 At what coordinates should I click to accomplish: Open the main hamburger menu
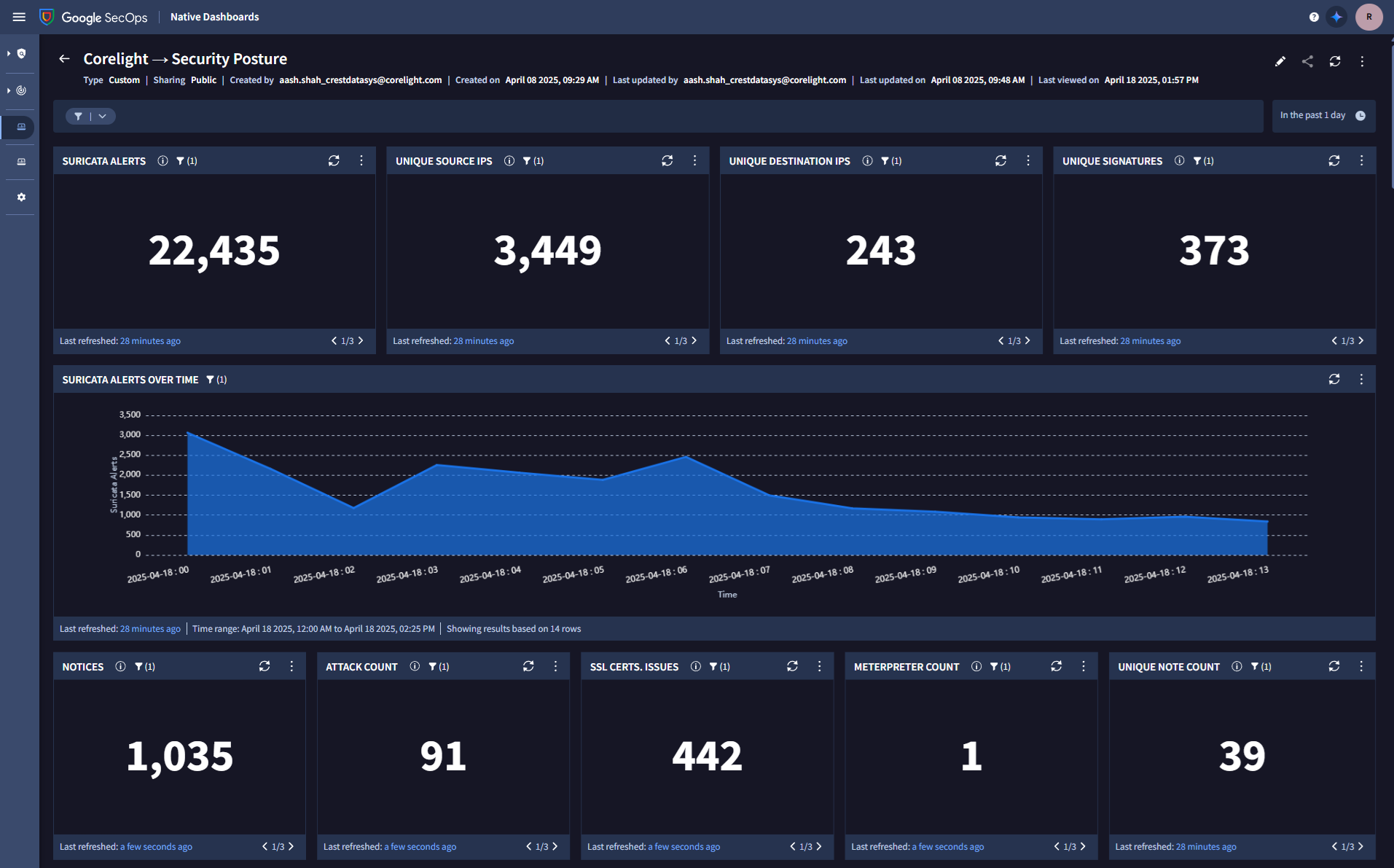coord(19,17)
